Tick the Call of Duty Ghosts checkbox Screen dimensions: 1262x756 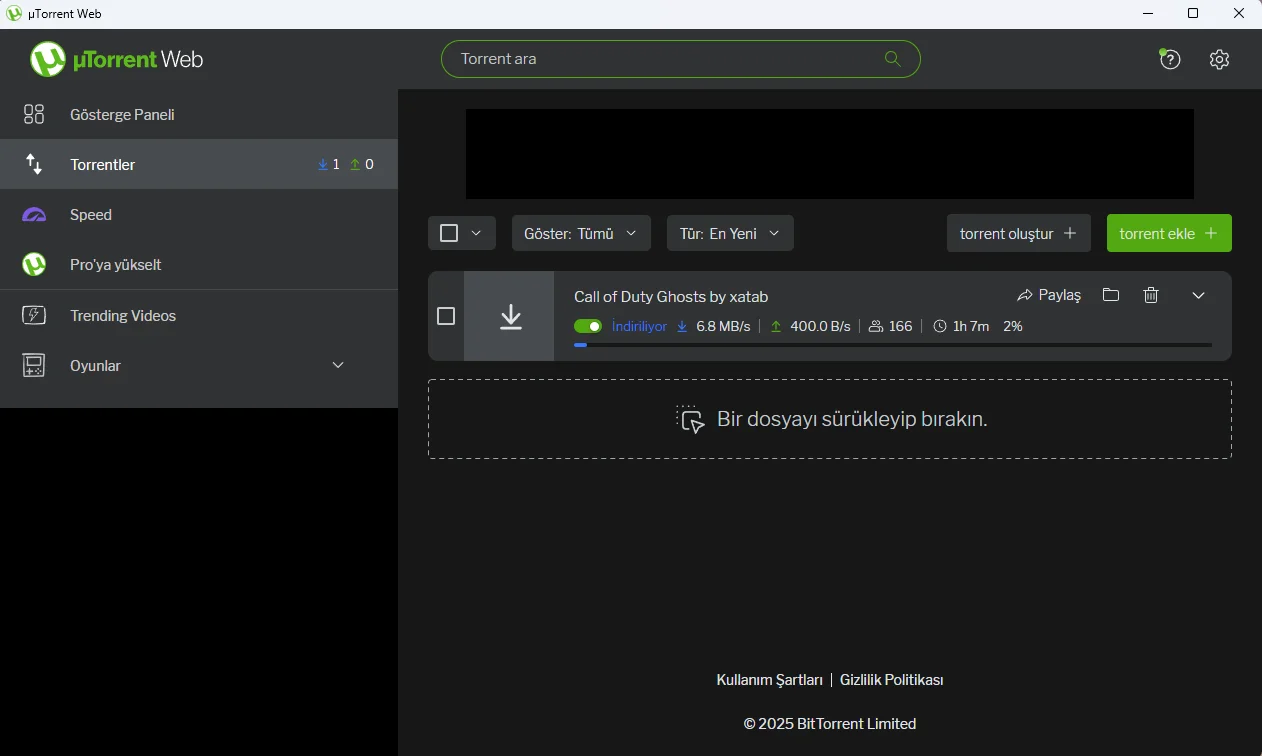[446, 316]
